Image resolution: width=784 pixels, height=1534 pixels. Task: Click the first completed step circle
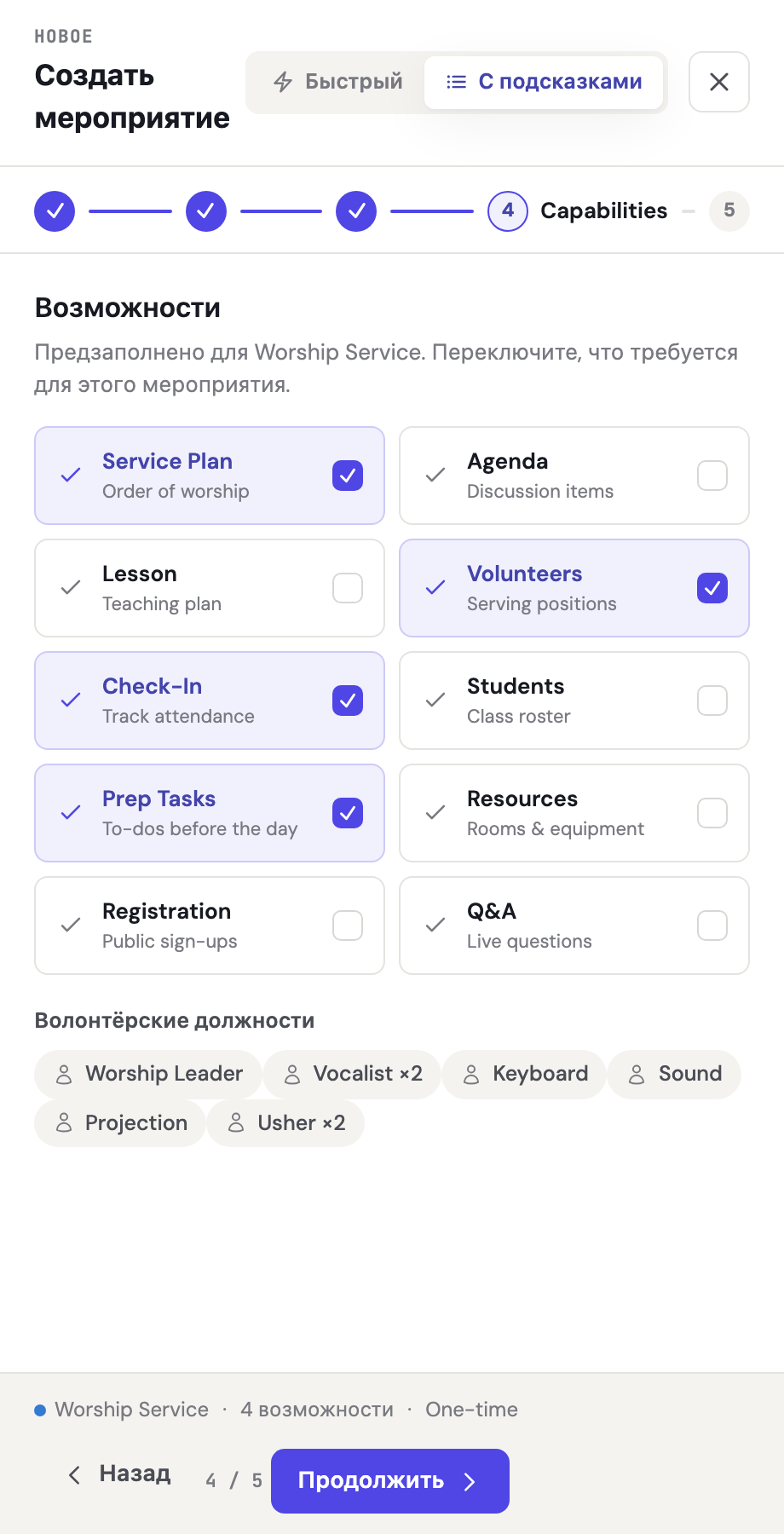point(55,210)
